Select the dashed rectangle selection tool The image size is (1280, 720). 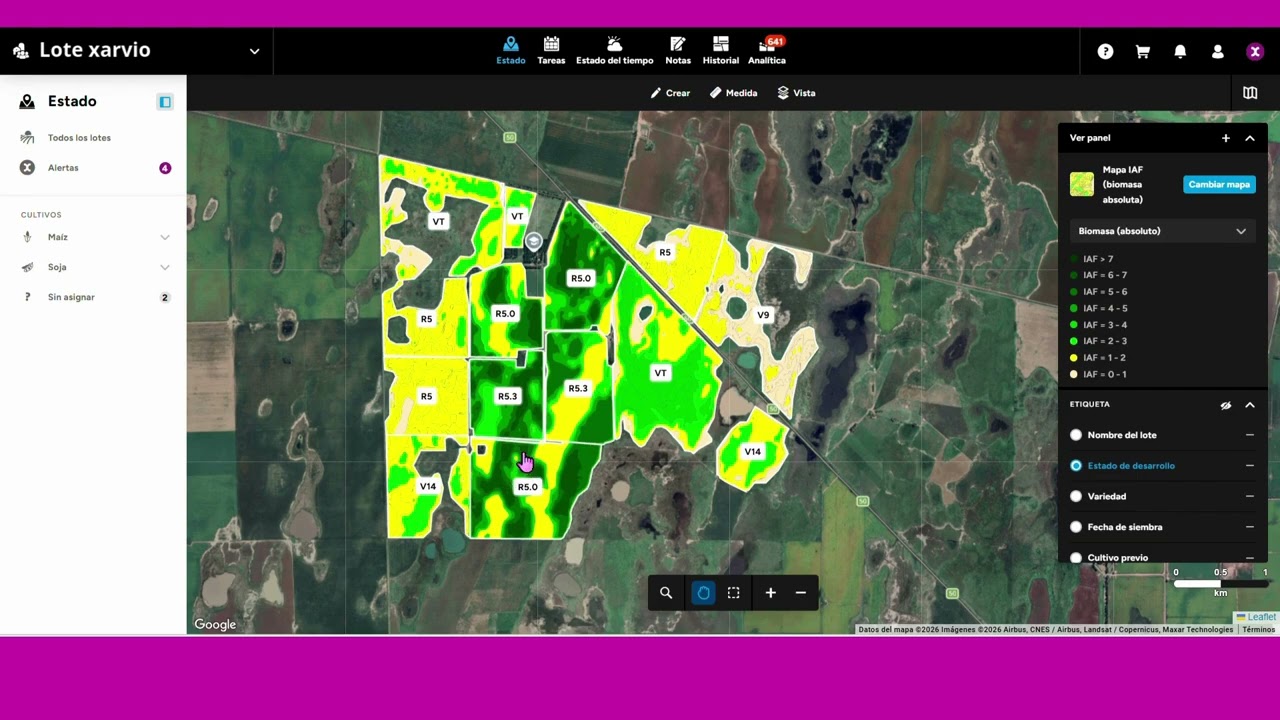point(734,593)
